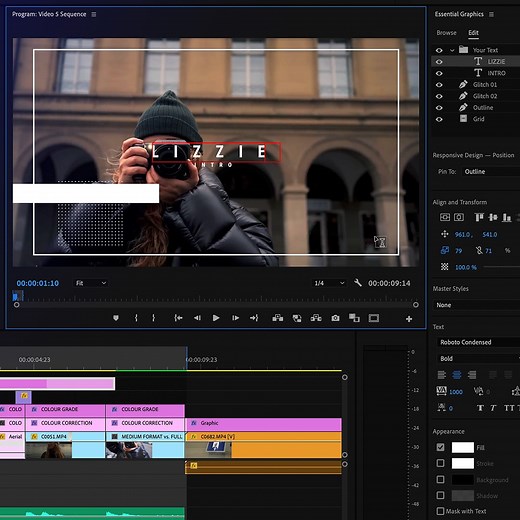Align layers to top edge
The width and height of the screenshot is (520, 520).
coord(479,217)
